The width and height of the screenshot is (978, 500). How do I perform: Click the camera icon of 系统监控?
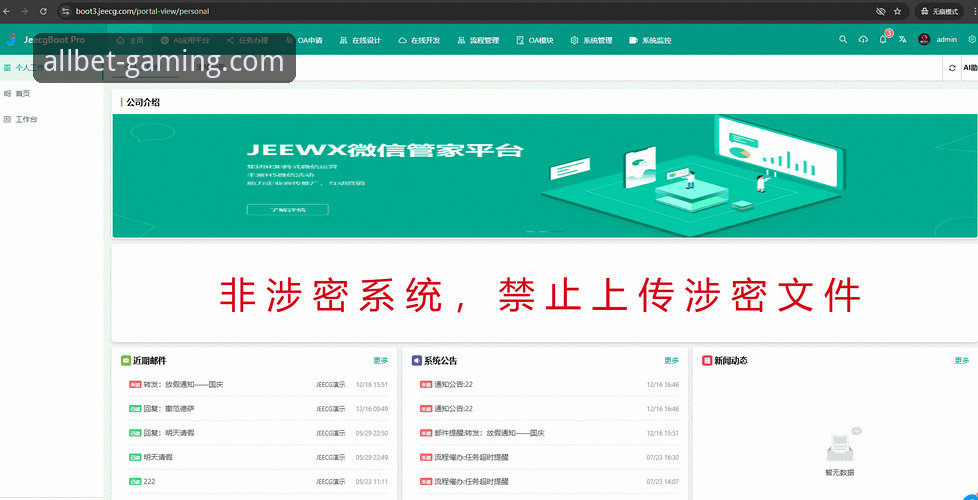[x=634, y=40]
